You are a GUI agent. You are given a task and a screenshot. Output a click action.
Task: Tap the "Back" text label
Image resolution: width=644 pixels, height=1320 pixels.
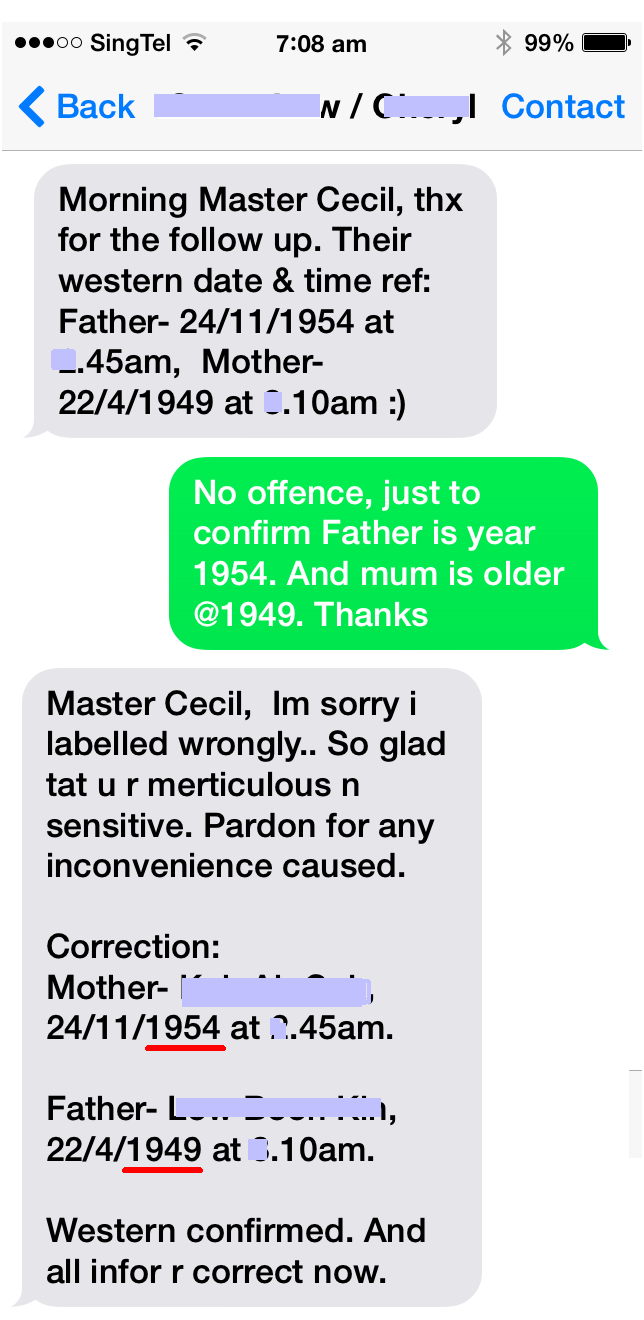click(x=95, y=107)
